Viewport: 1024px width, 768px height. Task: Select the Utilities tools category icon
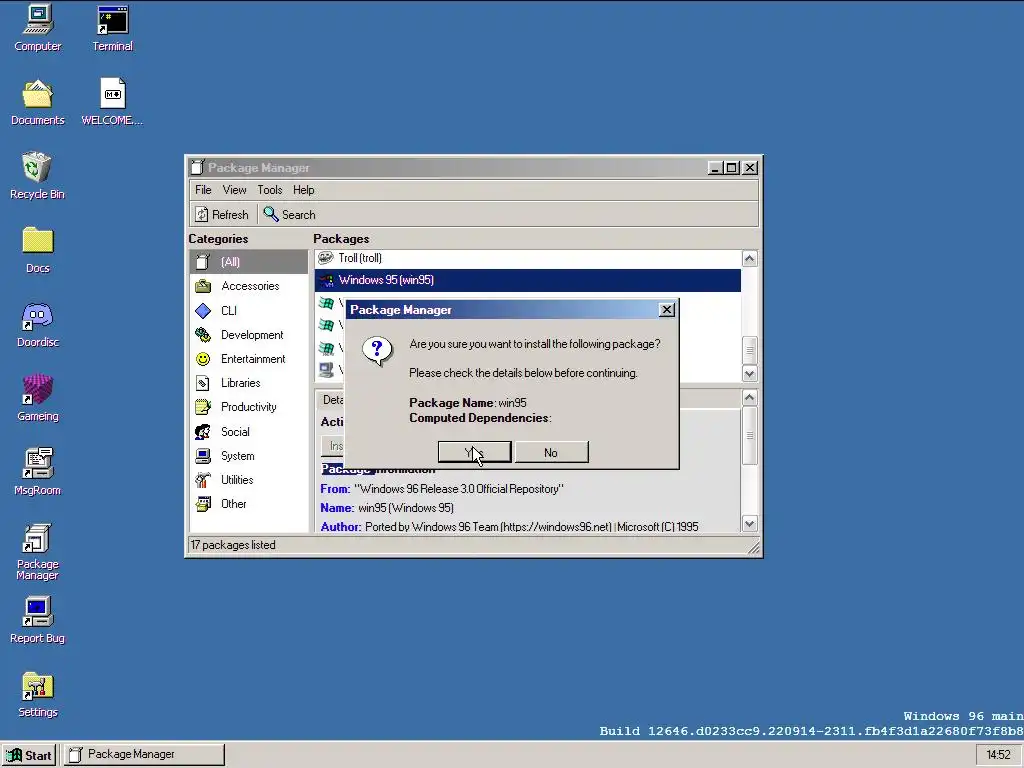pyautogui.click(x=203, y=479)
